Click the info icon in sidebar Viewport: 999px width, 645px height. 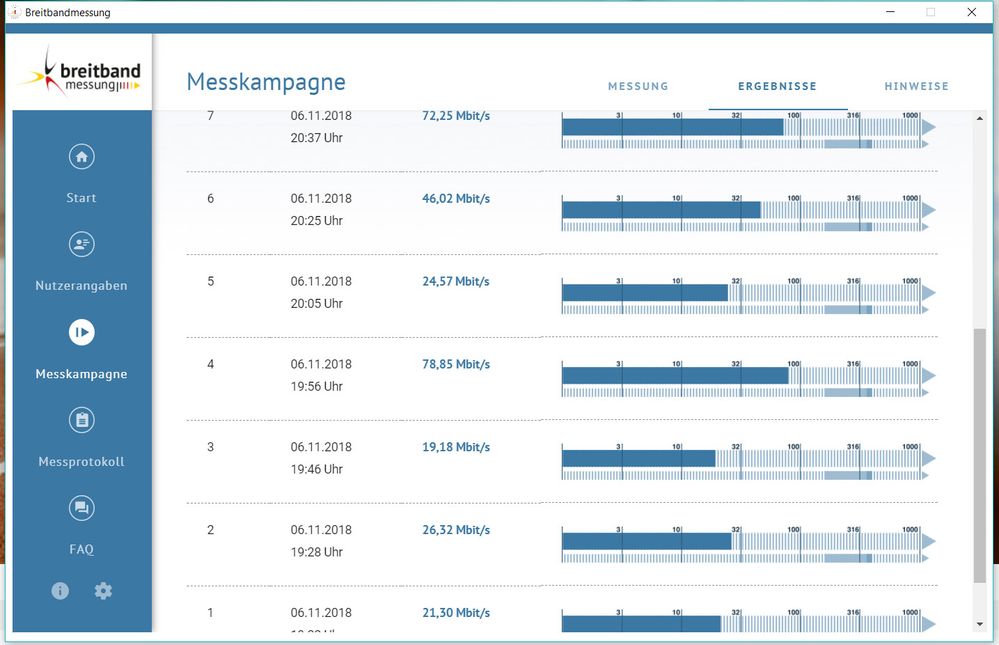click(60, 591)
